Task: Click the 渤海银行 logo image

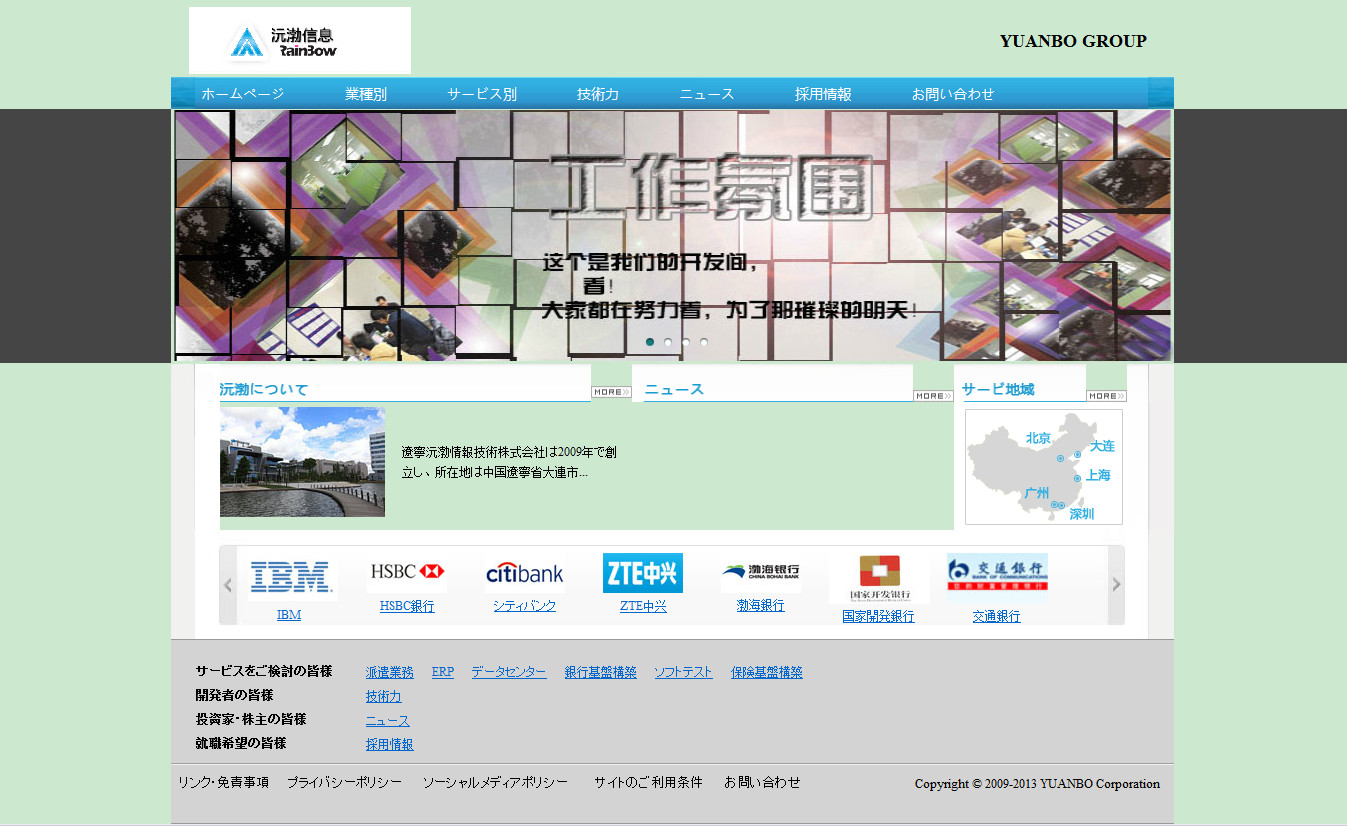Action: pos(761,572)
